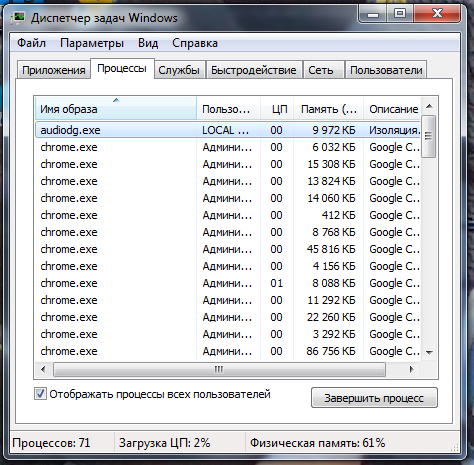Select chrome.exe using 412 КБ
The height and width of the screenshot is (465, 474).
228,215
